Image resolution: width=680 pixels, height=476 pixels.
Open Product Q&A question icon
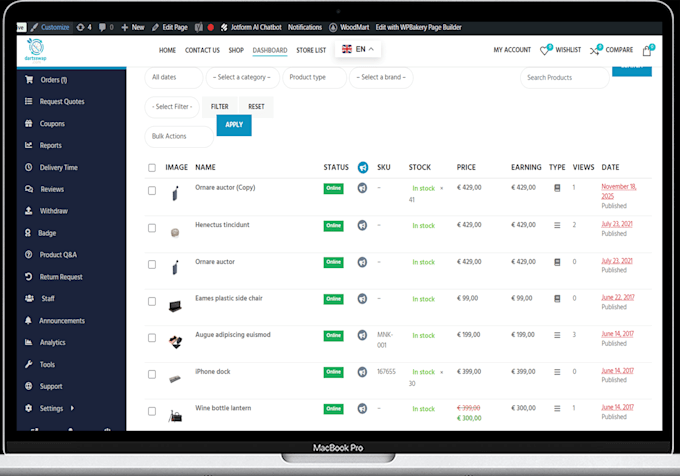point(29,254)
